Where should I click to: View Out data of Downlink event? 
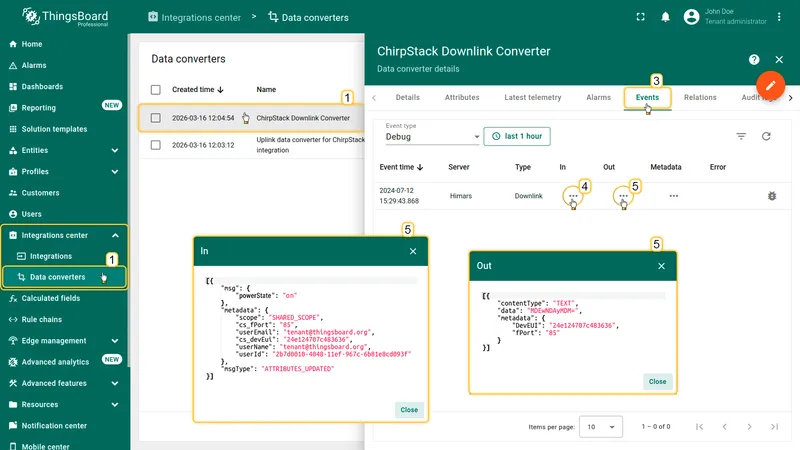click(623, 196)
